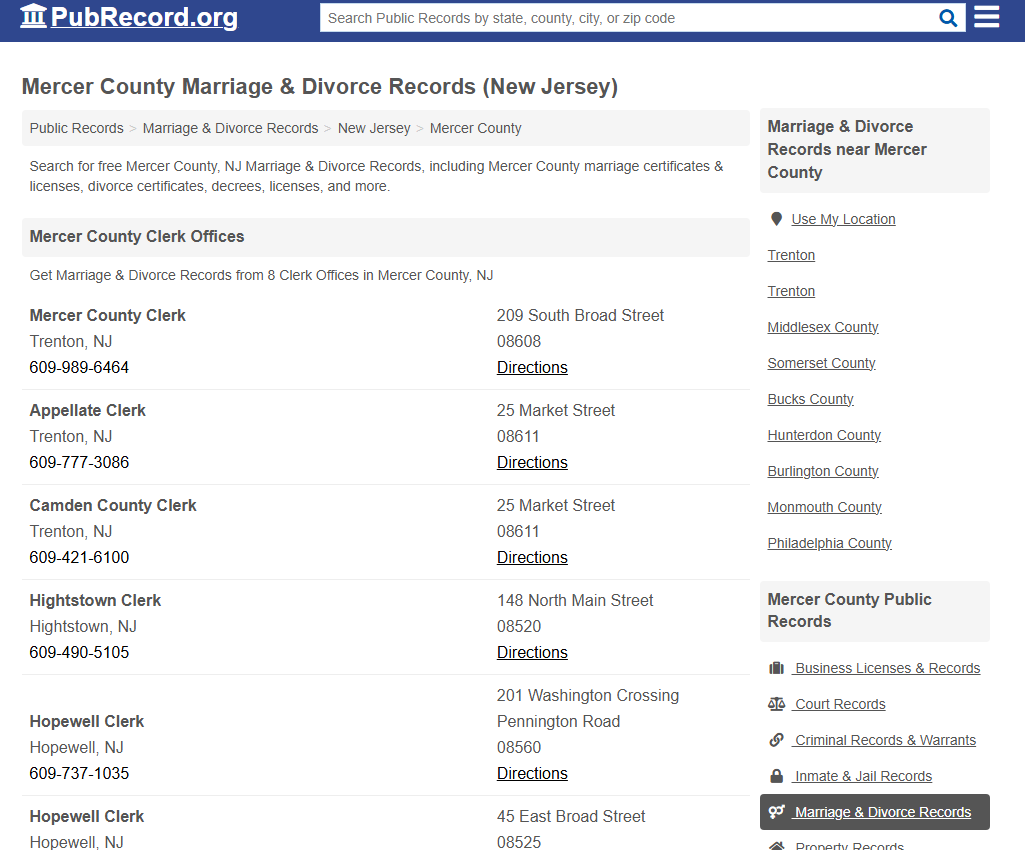This screenshot has height=850, width=1025.
Task: Open the hamburger menu icon
Action: pyautogui.click(x=987, y=17)
